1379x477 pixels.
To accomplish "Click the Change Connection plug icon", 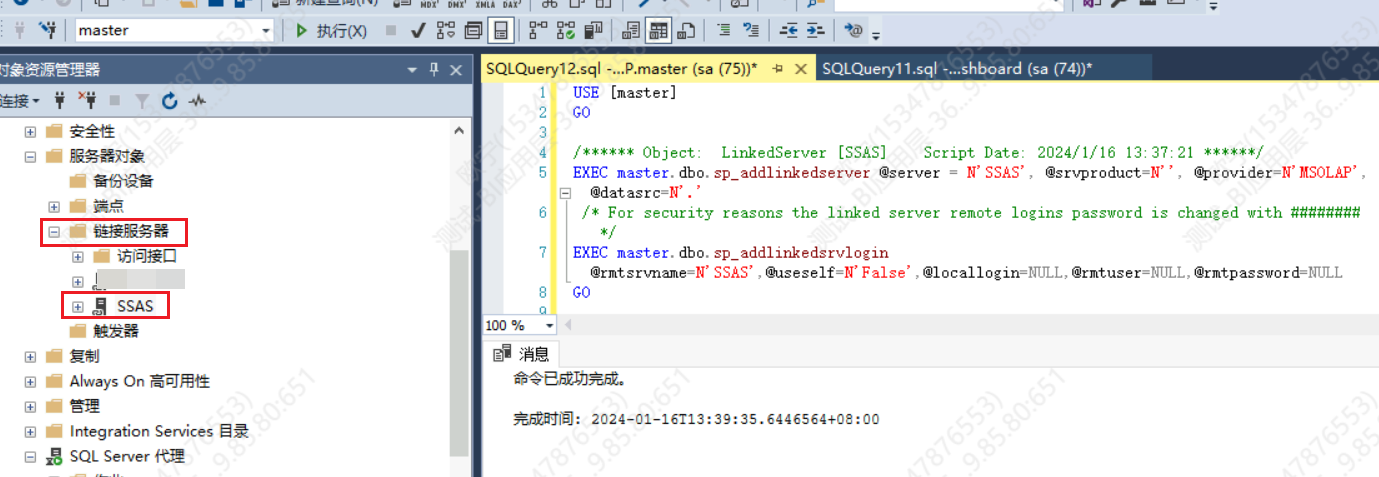I will point(47,30).
